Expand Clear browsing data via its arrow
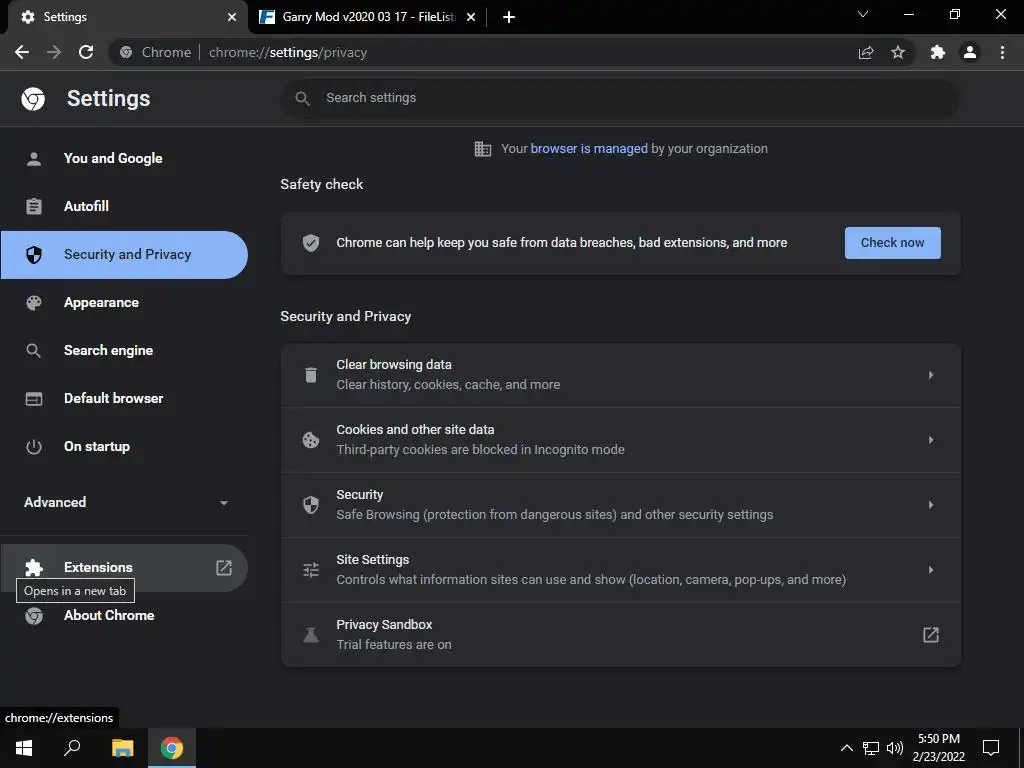Screen dimensions: 1024x768 pyautogui.click(x=931, y=376)
